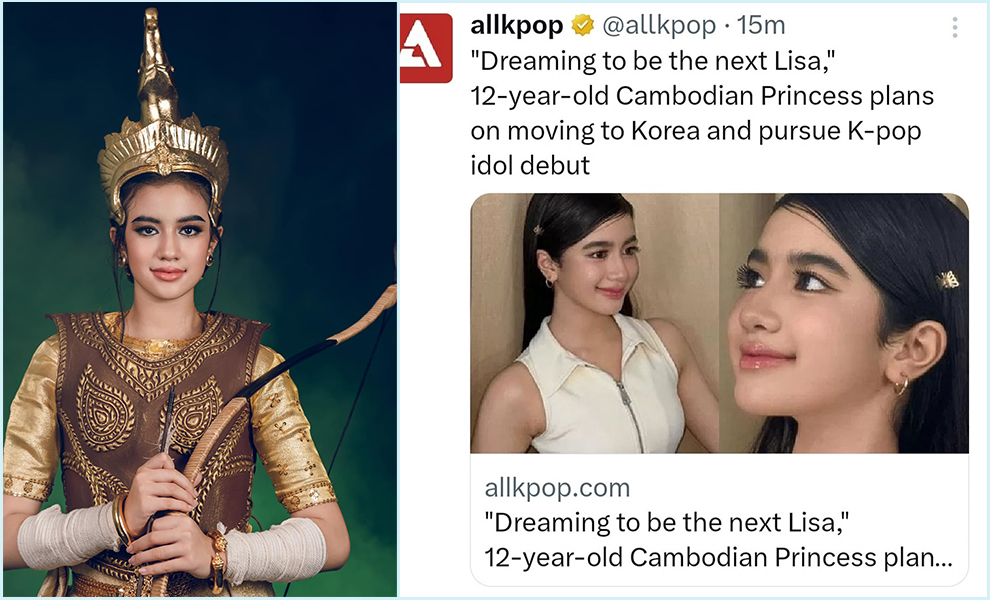Click the gold butterfly hair clip in close-up
Viewport: 990px width, 600px height.
point(947,279)
